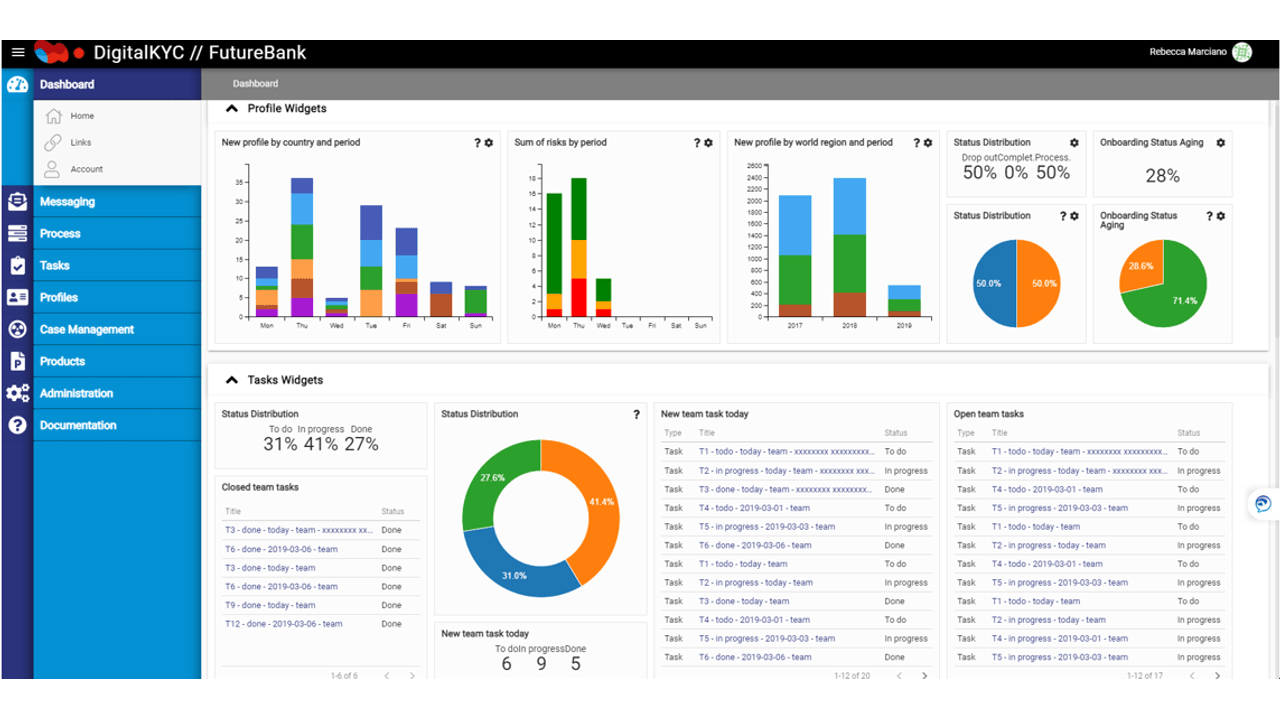The image size is (1280, 720).
Task: Open help for Sum of risks by period
Action: 697,143
